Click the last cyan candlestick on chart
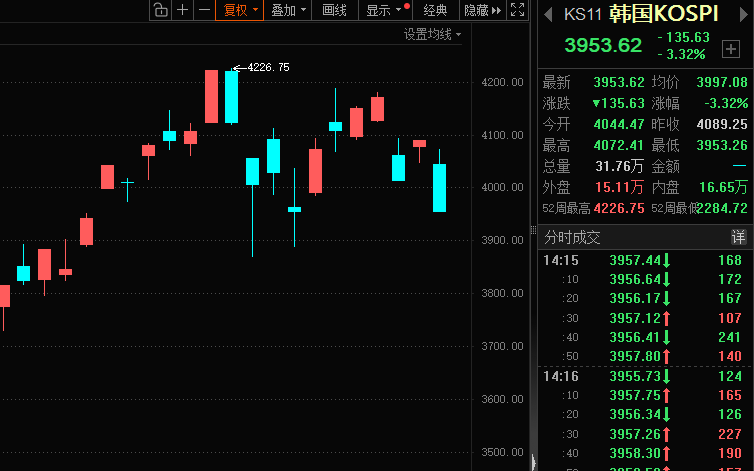 click(439, 187)
